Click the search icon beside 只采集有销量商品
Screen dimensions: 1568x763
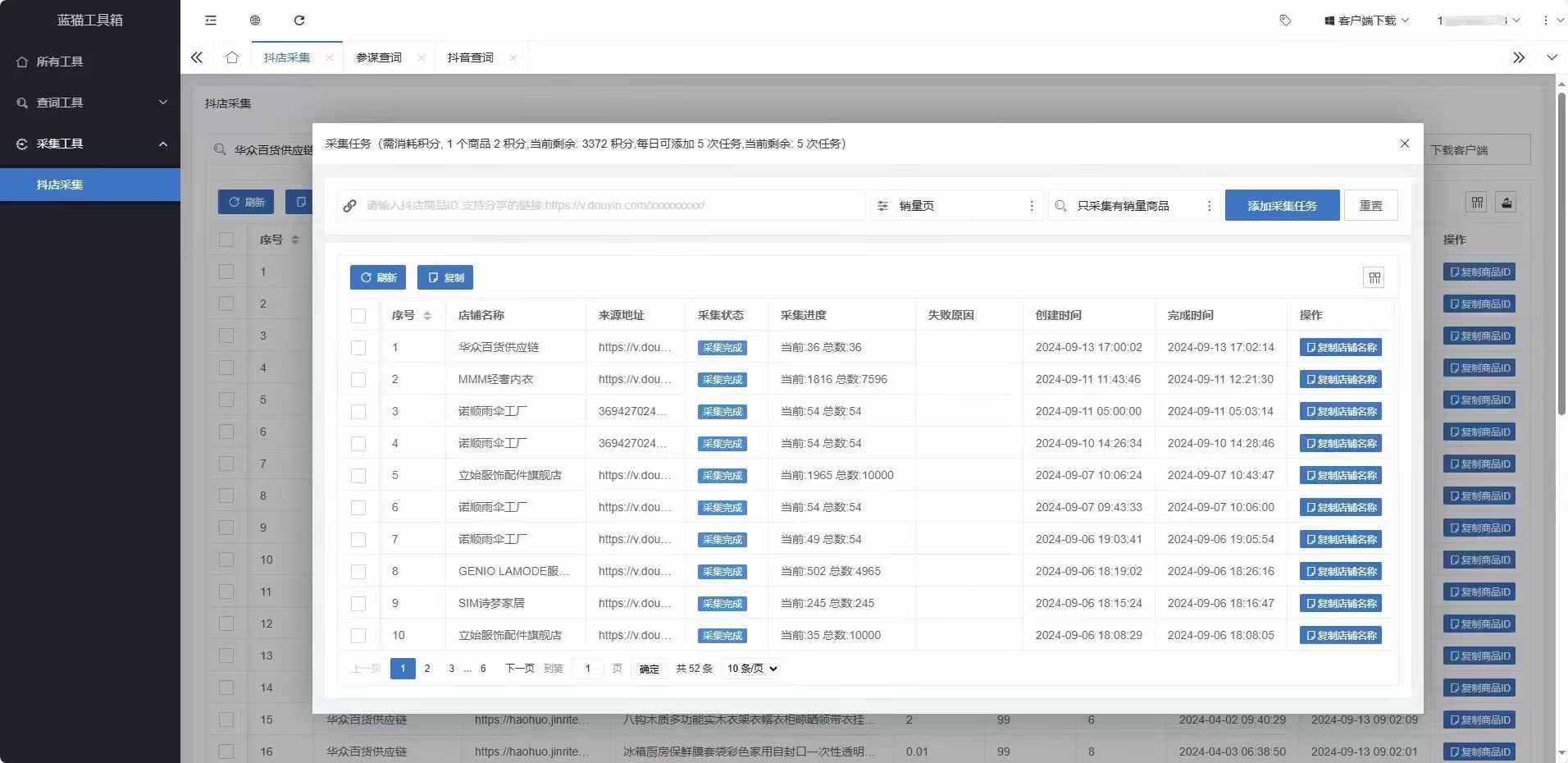point(1060,206)
